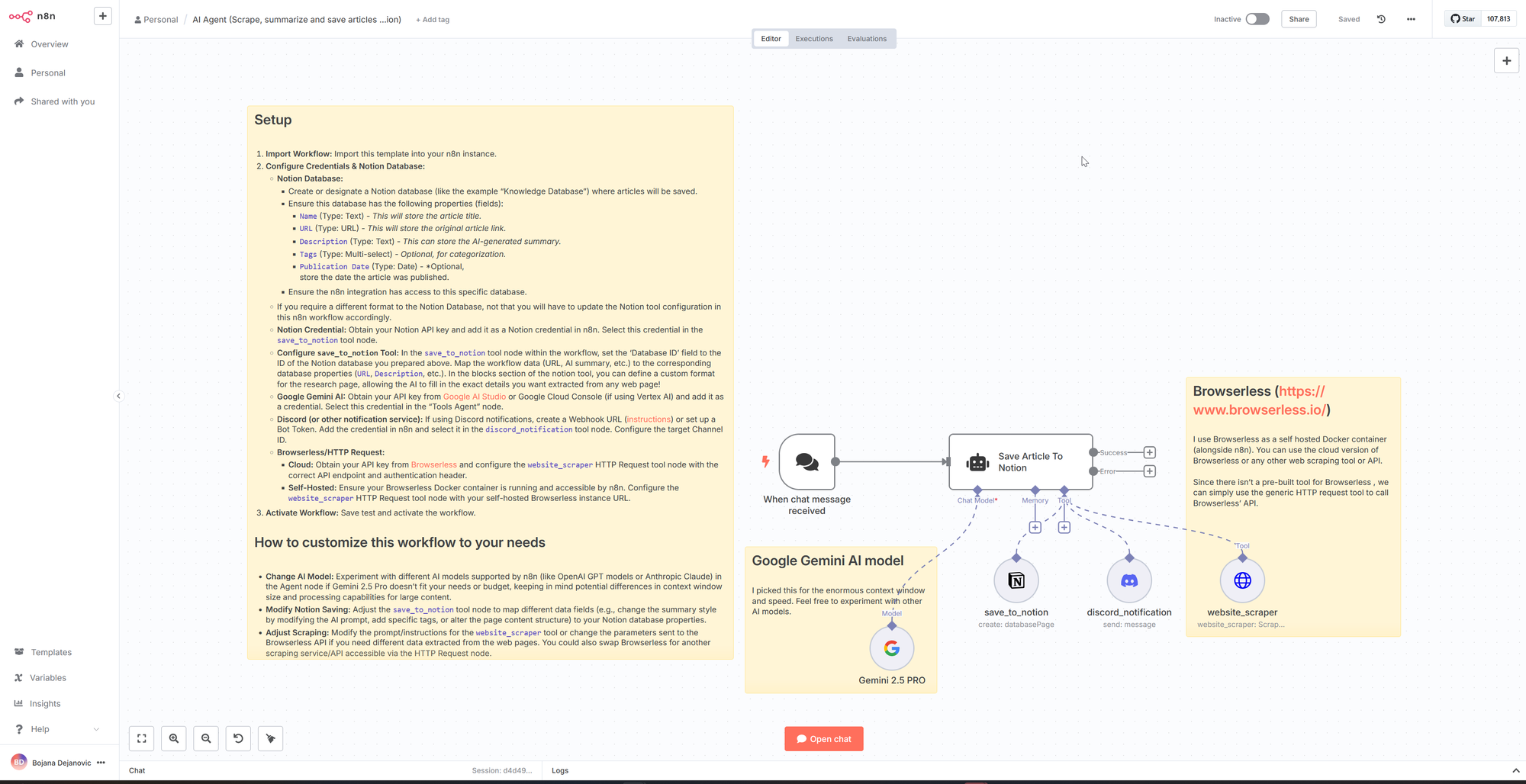Click the zoom in icon
Image resolution: width=1526 pixels, height=784 pixels.
click(x=174, y=738)
